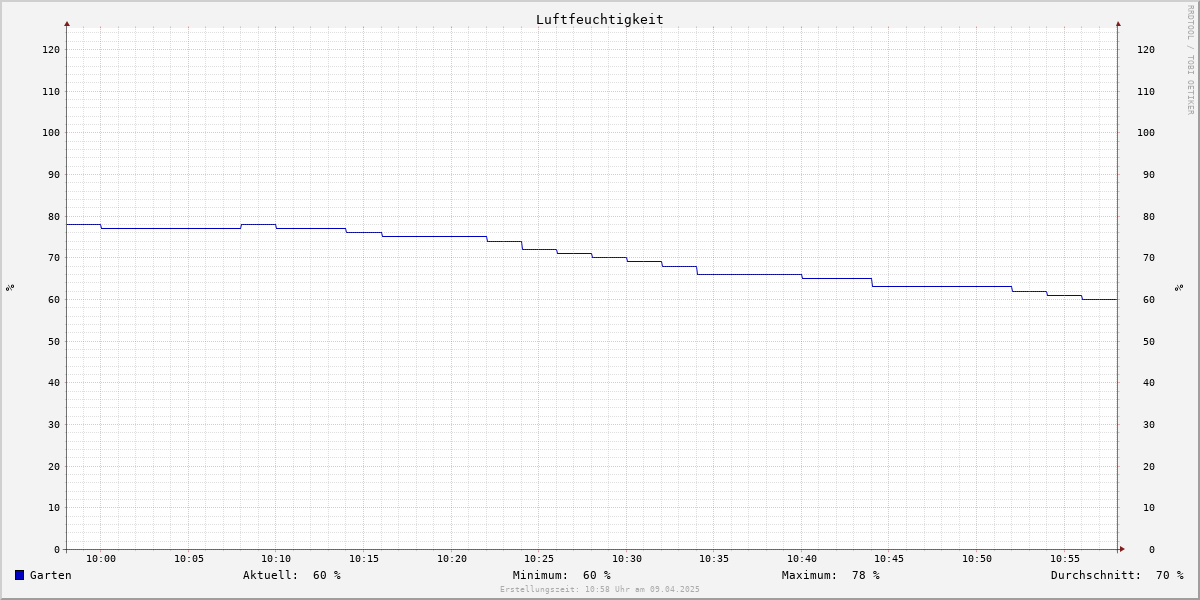Screen dimensions: 1200x600
Task: Click the 10:05 time axis label
Action: pyautogui.click(x=189, y=559)
